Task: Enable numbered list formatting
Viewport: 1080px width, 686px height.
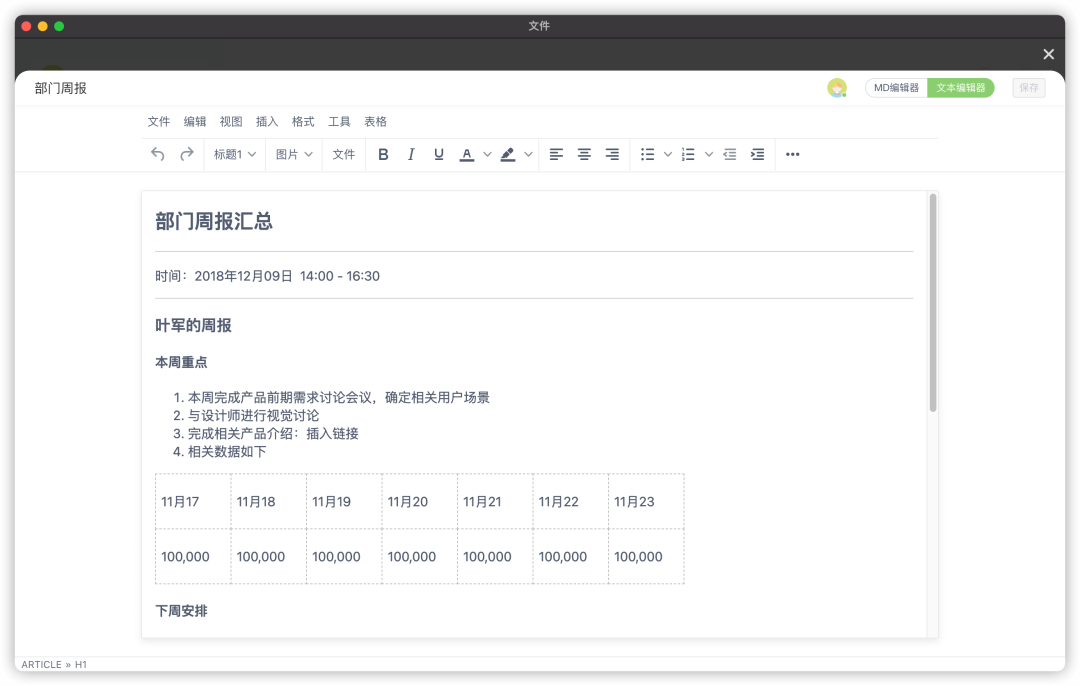Action: (x=686, y=154)
